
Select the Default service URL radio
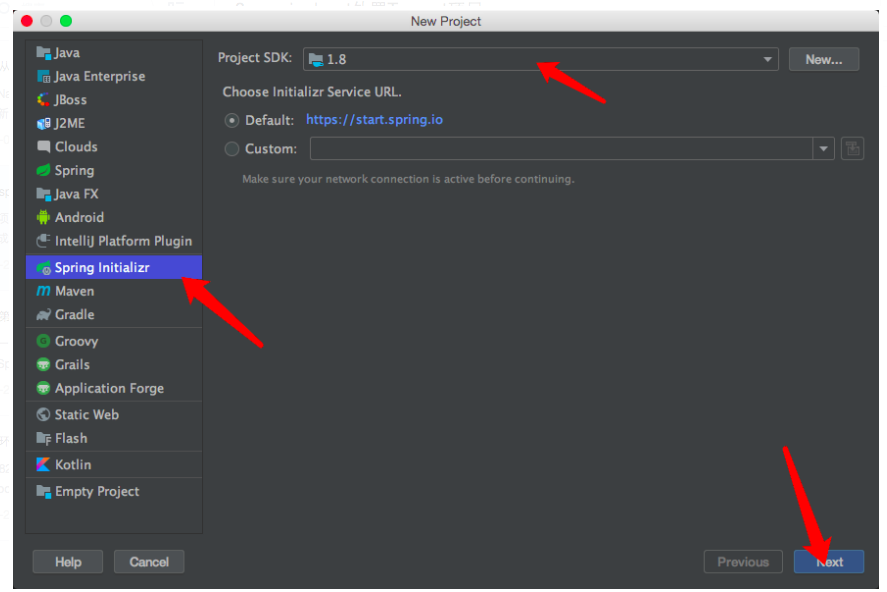(232, 120)
